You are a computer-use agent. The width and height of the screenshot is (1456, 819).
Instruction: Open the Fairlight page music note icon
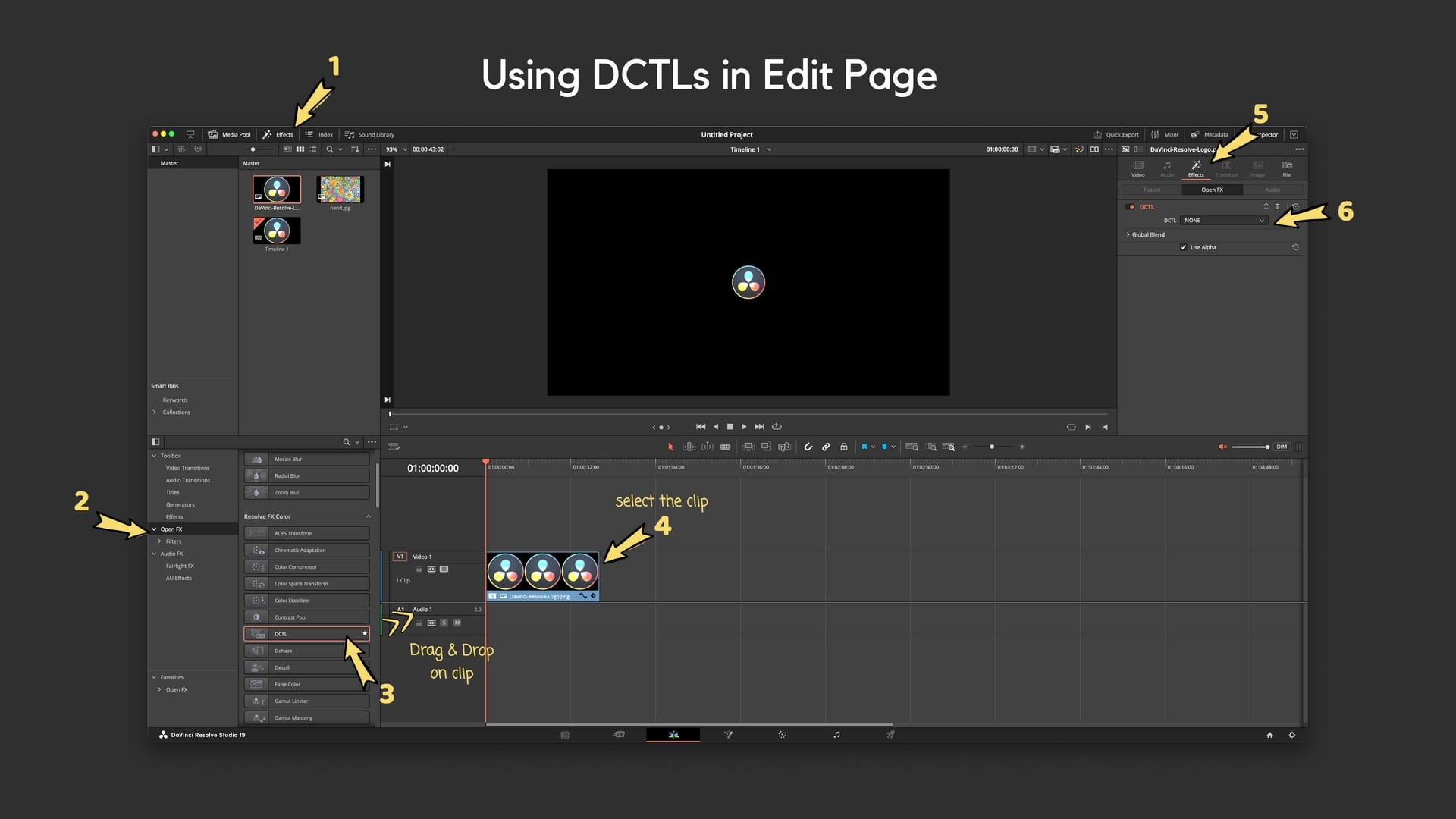(x=836, y=734)
